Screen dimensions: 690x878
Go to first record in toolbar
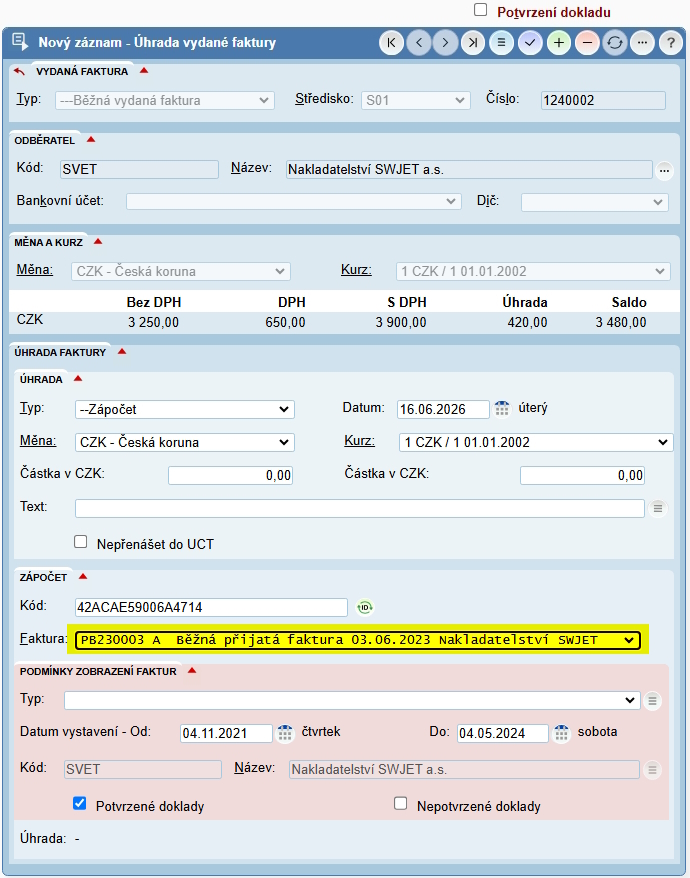tap(391, 43)
